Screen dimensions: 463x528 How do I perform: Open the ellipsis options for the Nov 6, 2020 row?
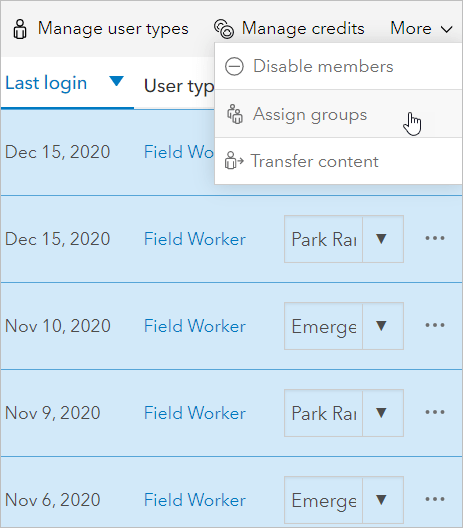(435, 499)
